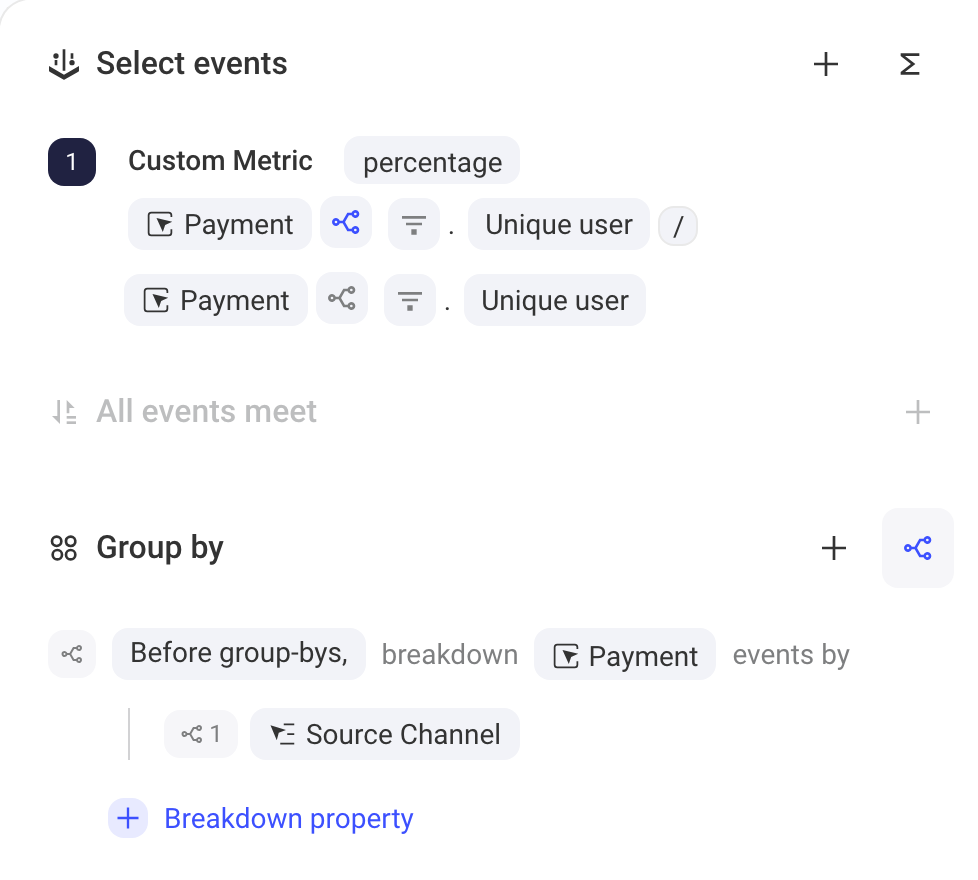Click the plus icon next to All events meet
Screen dimensions: 978x880
917,412
